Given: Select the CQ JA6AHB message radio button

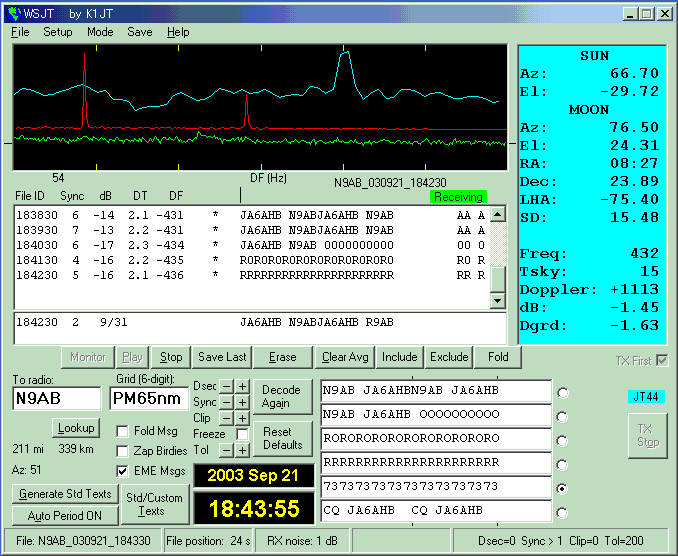Looking at the screenshot, I should [x=563, y=513].
